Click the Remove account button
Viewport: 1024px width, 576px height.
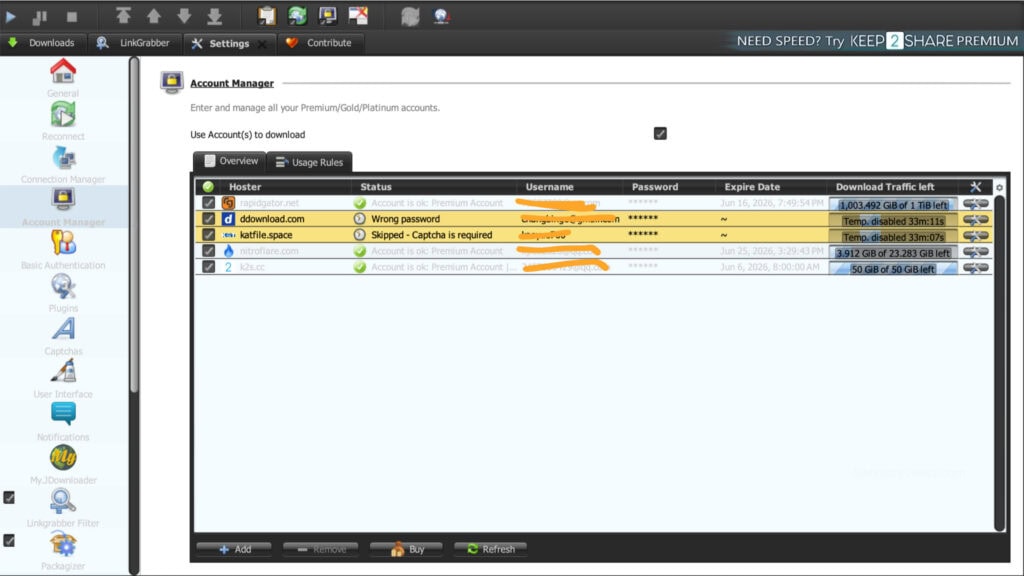click(321, 549)
